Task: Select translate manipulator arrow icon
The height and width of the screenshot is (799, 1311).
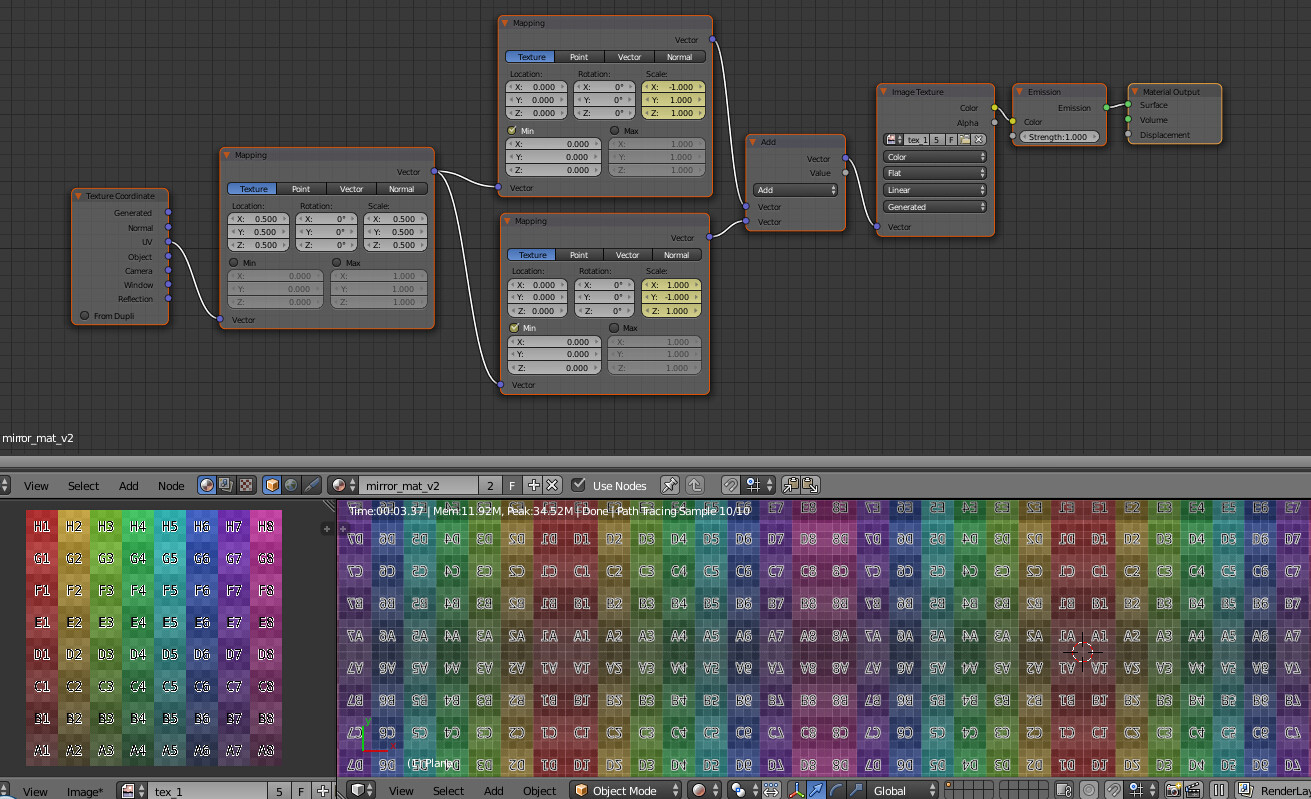Action: coord(816,790)
